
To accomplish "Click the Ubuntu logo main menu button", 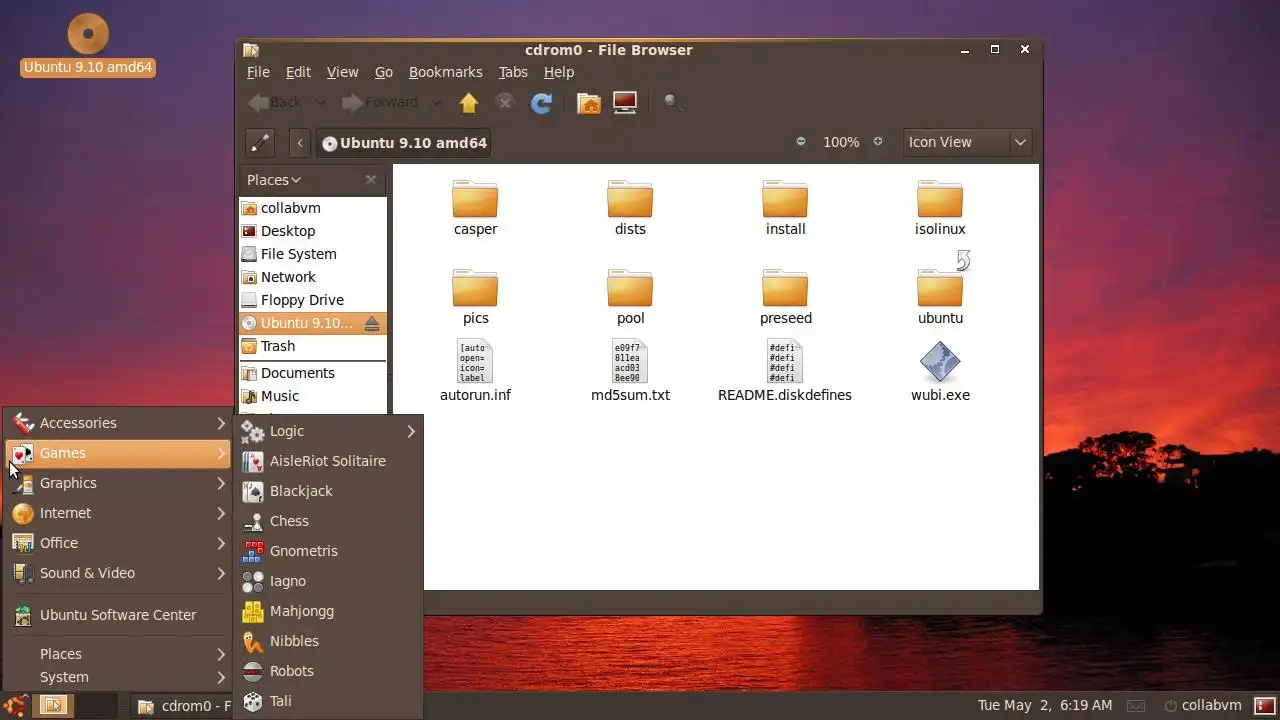I will [x=15, y=706].
